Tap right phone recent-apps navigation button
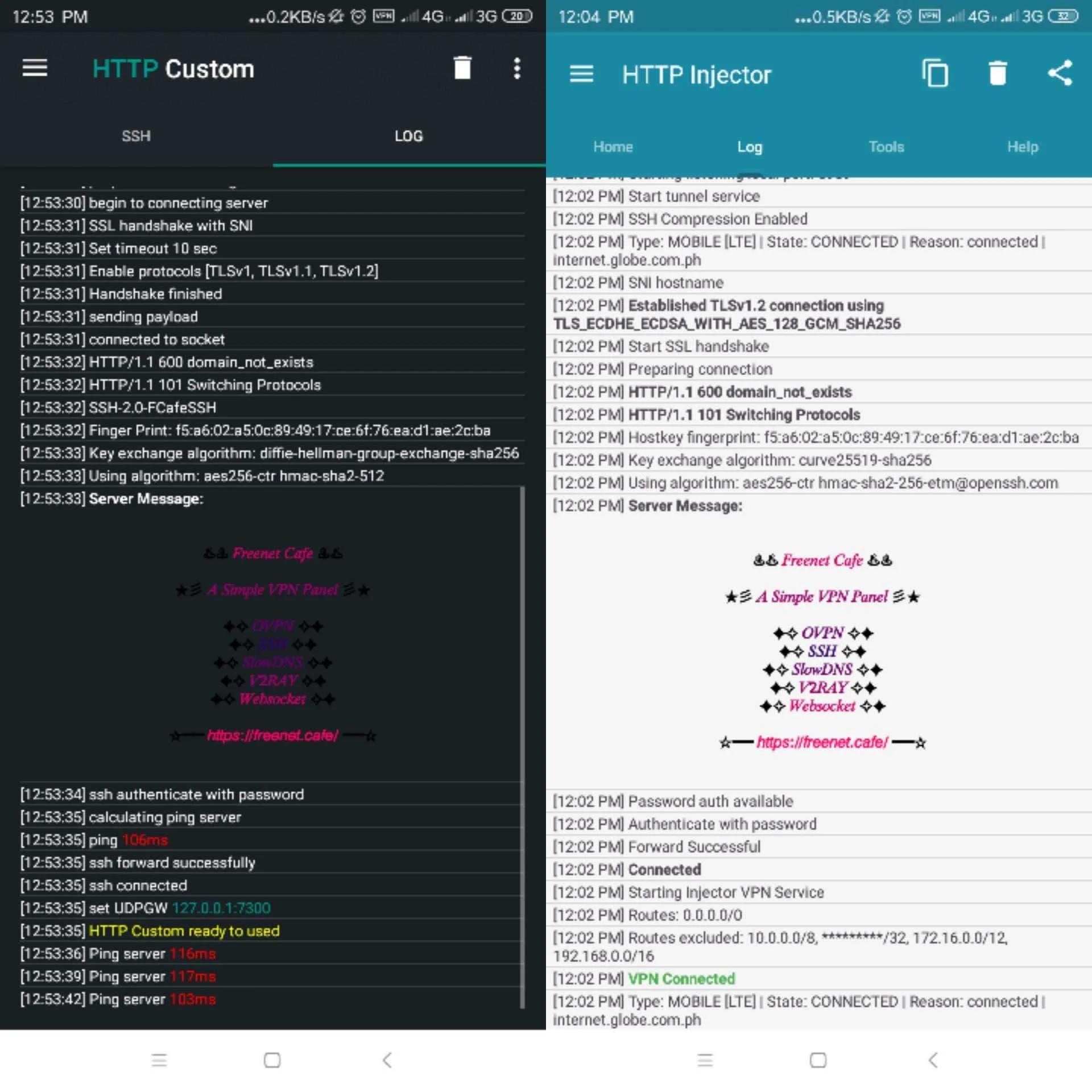Image resolution: width=1092 pixels, height=1092 pixels. 705,1060
